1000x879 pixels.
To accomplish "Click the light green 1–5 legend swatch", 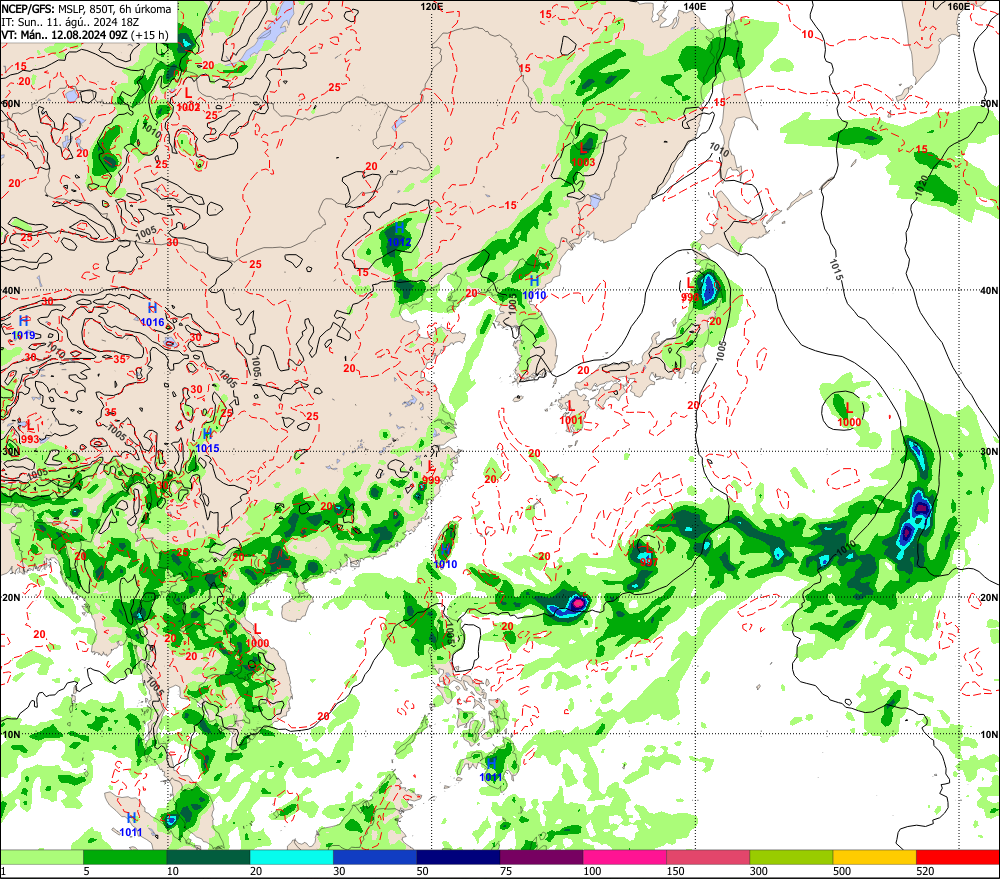I will tap(42, 857).
